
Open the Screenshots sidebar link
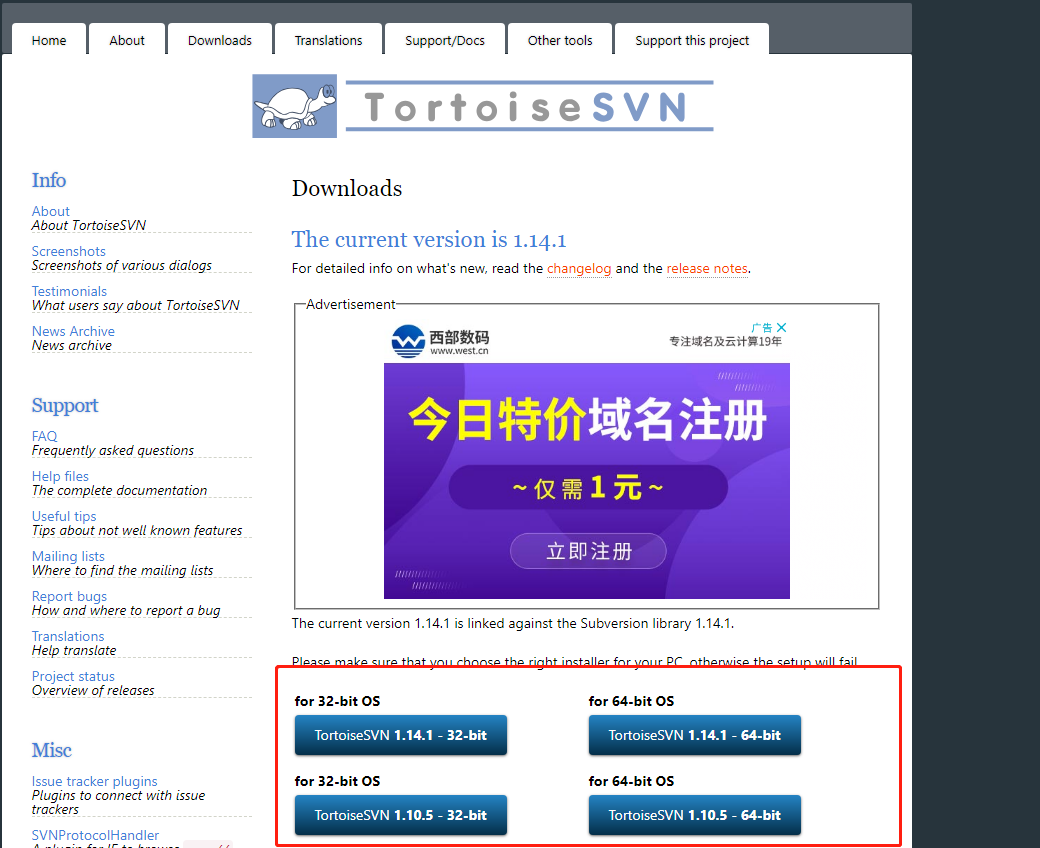tap(68, 251)
